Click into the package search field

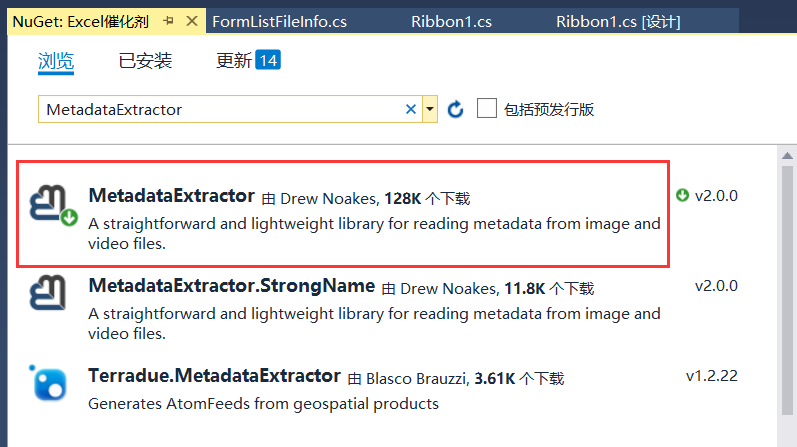point(220,109)
